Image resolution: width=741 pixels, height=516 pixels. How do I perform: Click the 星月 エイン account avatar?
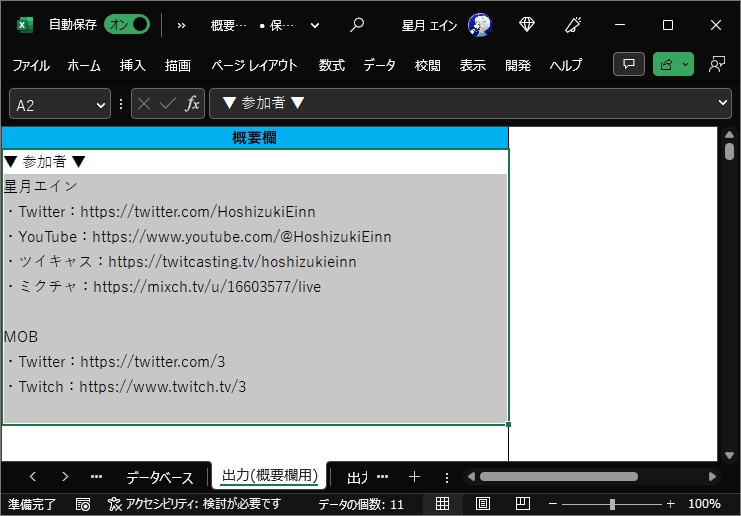[x=480, y=25]
